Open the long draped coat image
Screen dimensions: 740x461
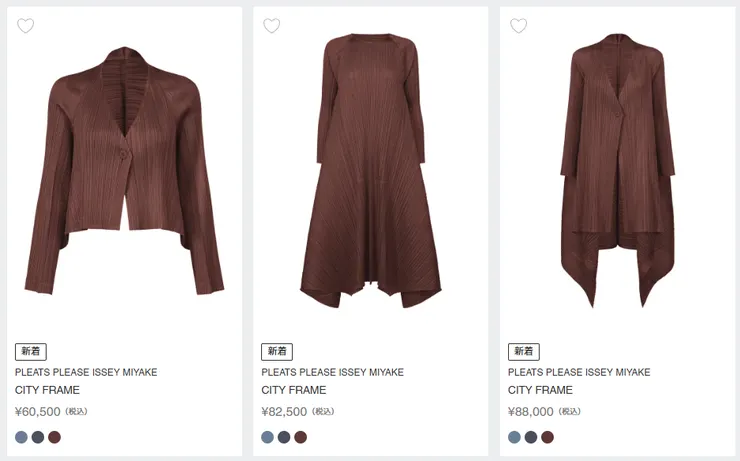pos(617,170)
